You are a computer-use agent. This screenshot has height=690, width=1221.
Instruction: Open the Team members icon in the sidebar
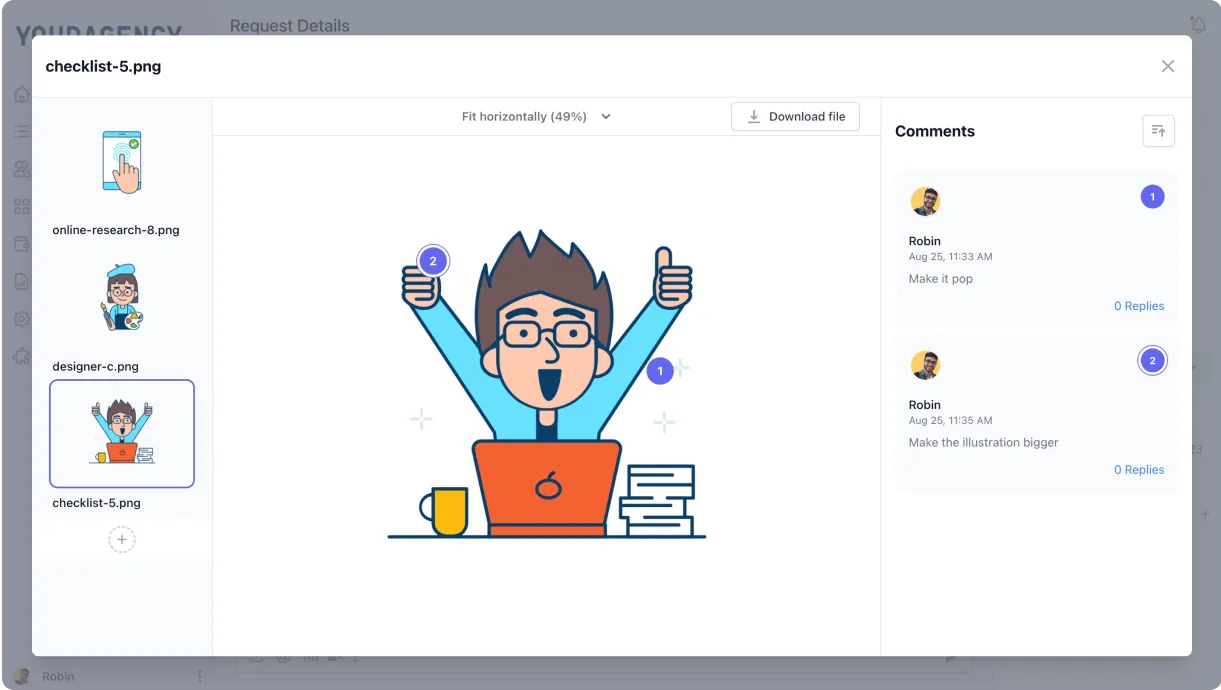(x=22, y=168)
